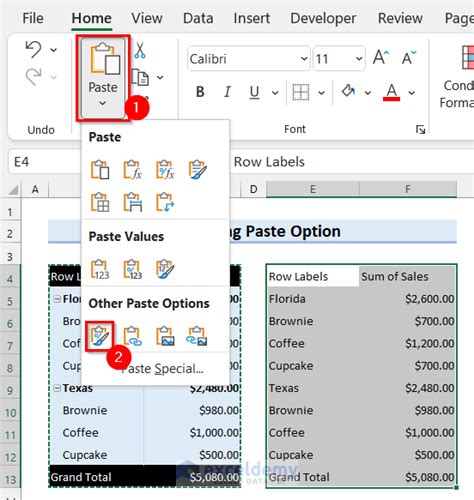Click the Copy icon in clipboard group
Screen dimensions: 474x500
pyautogui.click(x=140, y=77)
